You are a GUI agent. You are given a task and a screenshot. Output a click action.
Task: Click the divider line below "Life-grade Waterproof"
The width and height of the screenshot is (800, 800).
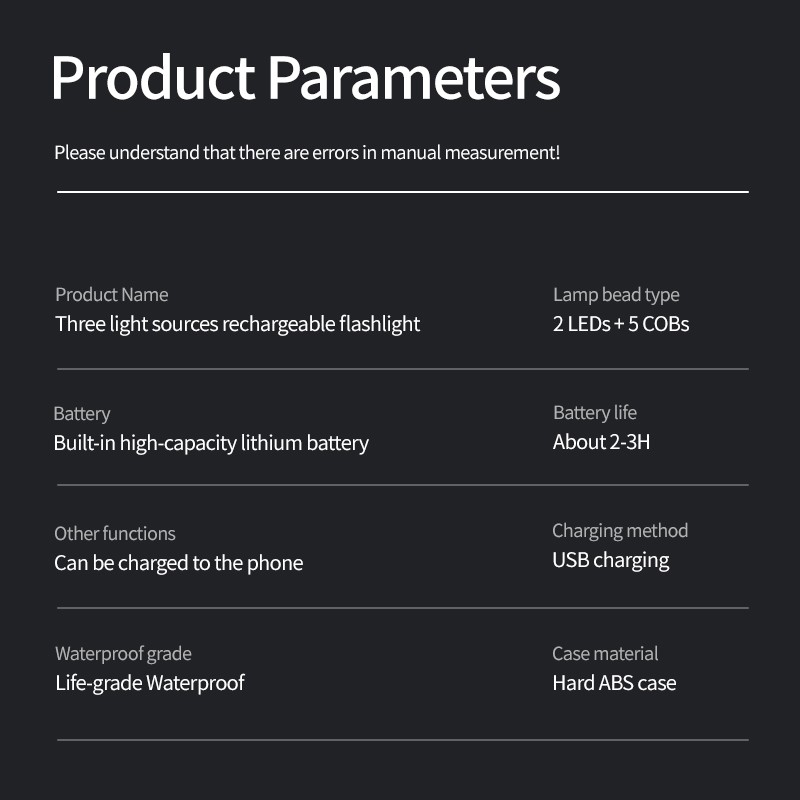pos(402,740)
